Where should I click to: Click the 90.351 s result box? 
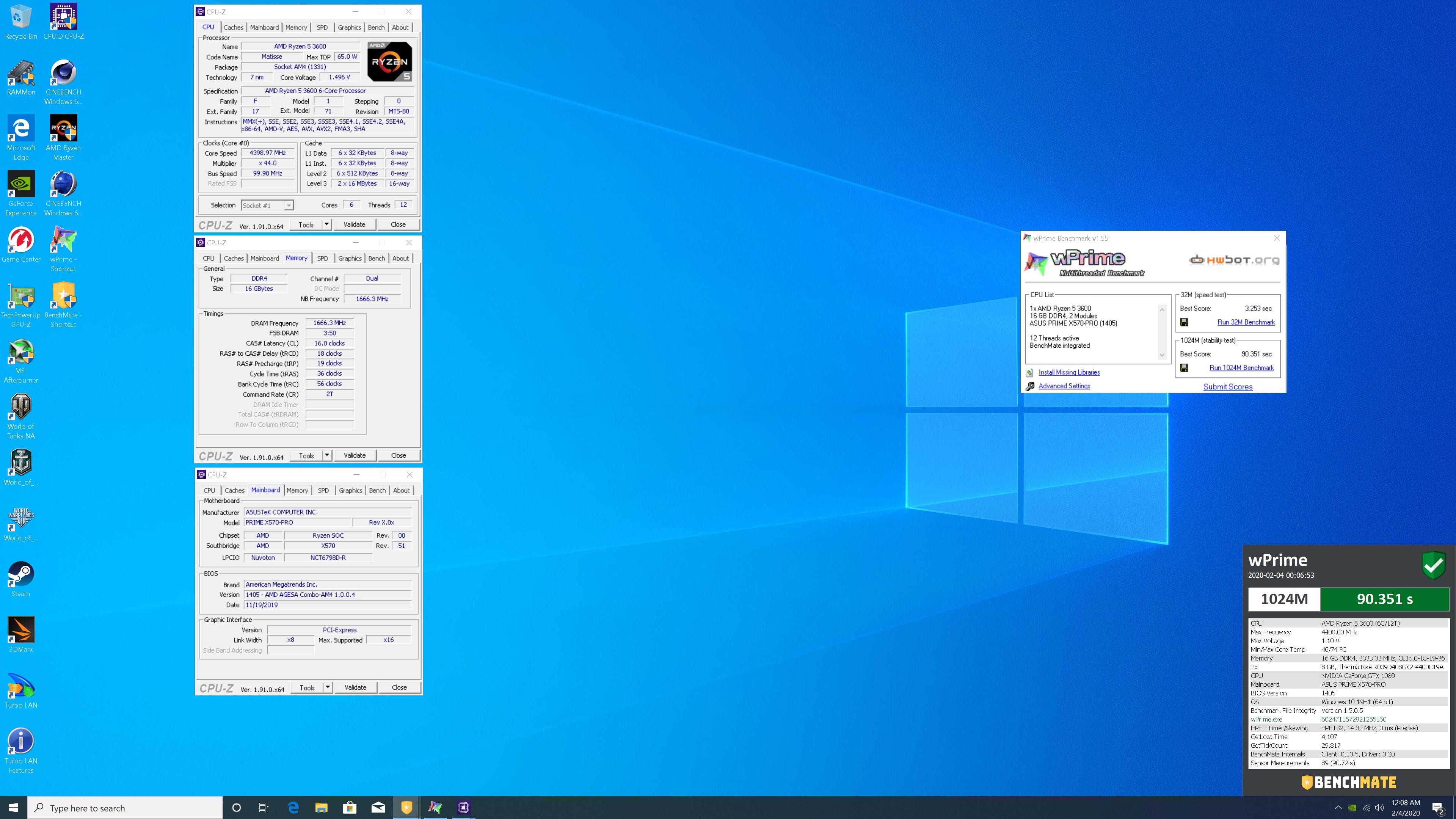point(1385,599)
